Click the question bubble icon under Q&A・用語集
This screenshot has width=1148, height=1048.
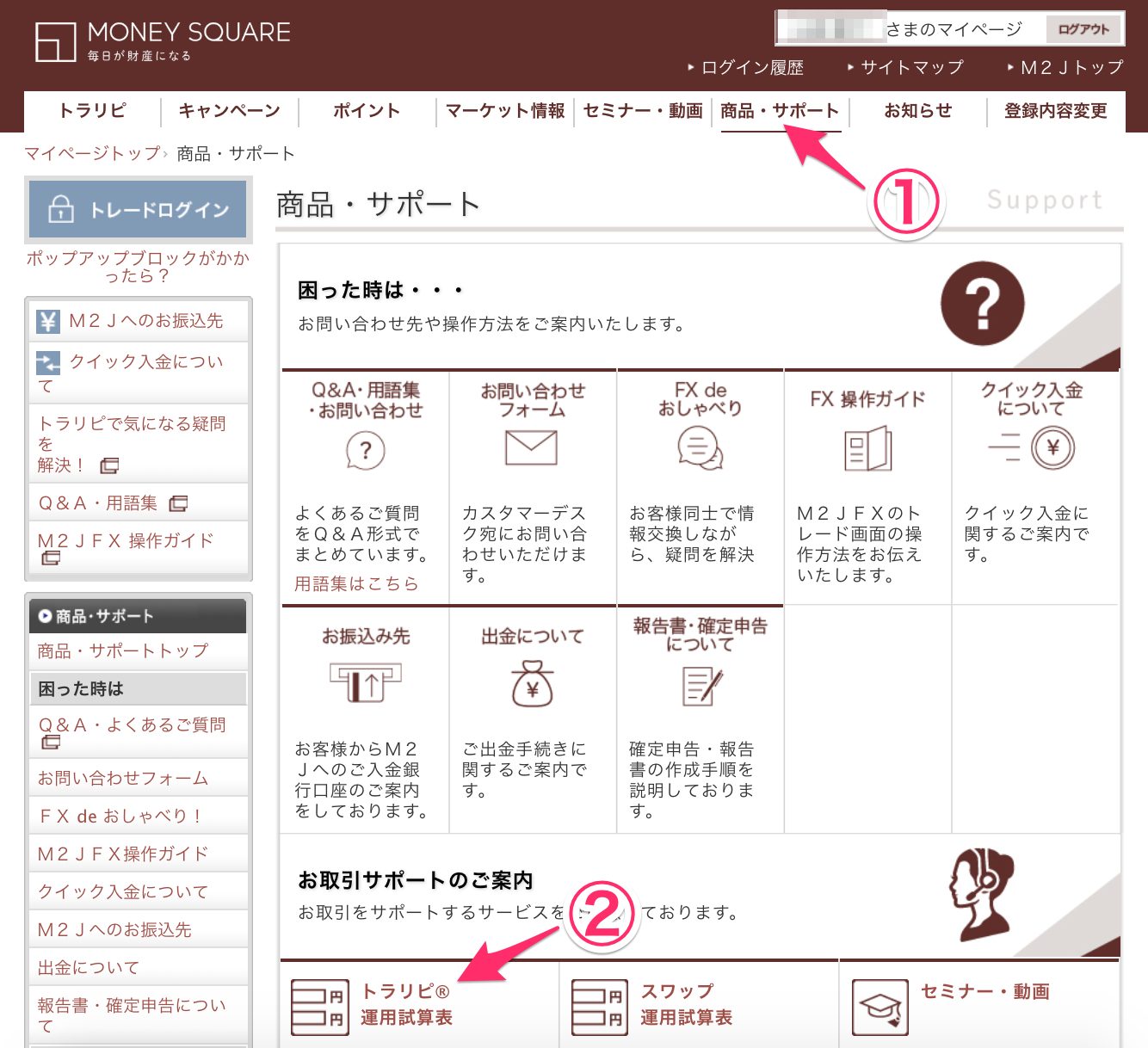(x=366, y=450)
